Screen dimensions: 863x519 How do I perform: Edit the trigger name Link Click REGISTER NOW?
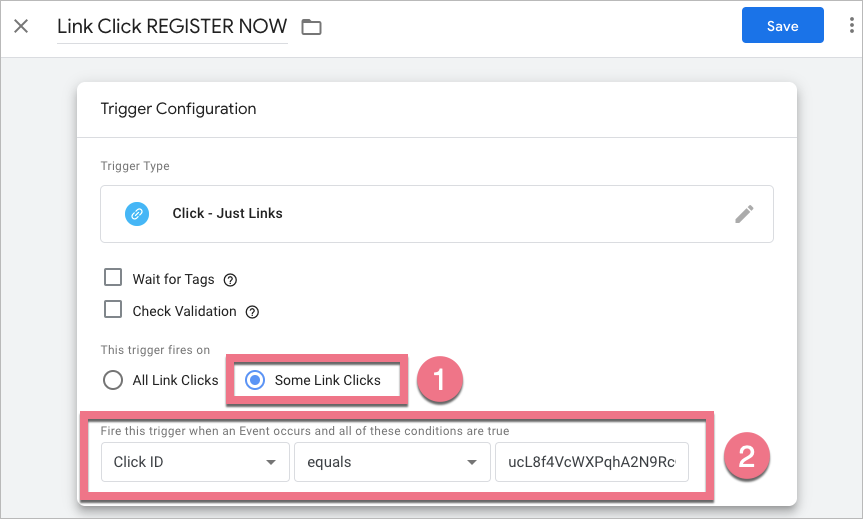[x=171, y=26]
